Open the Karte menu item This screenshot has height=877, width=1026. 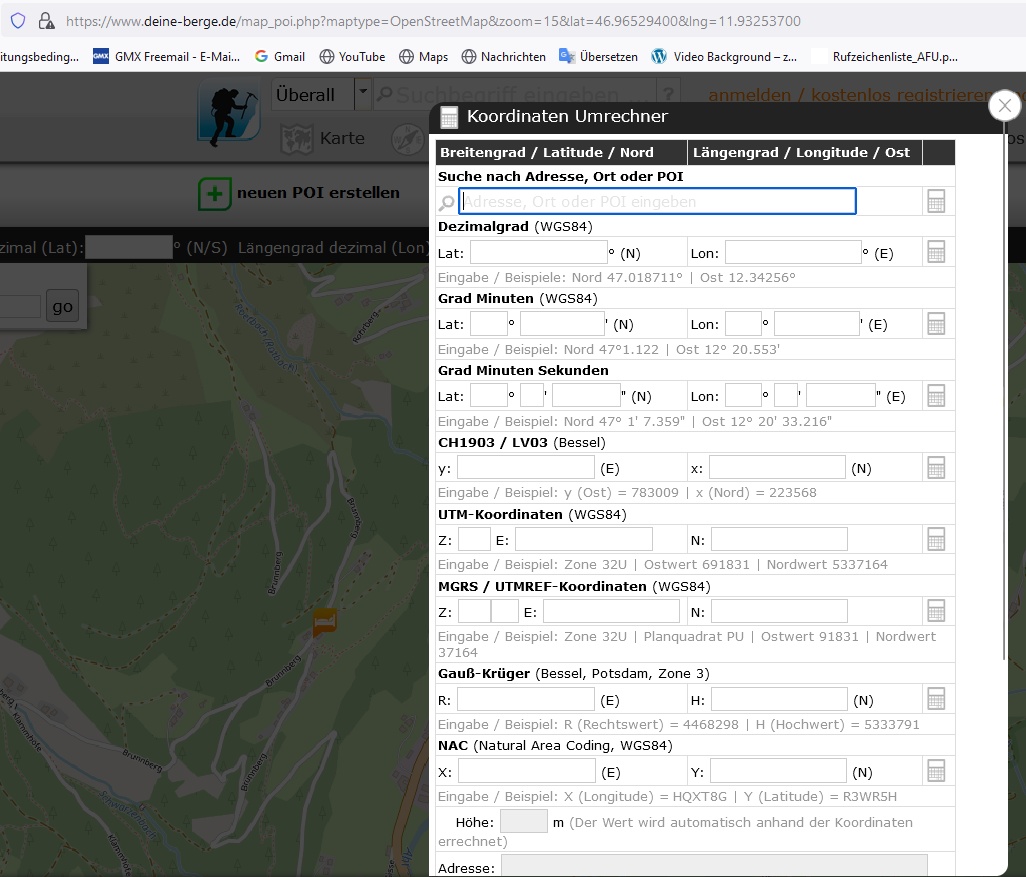click(322, 138)
